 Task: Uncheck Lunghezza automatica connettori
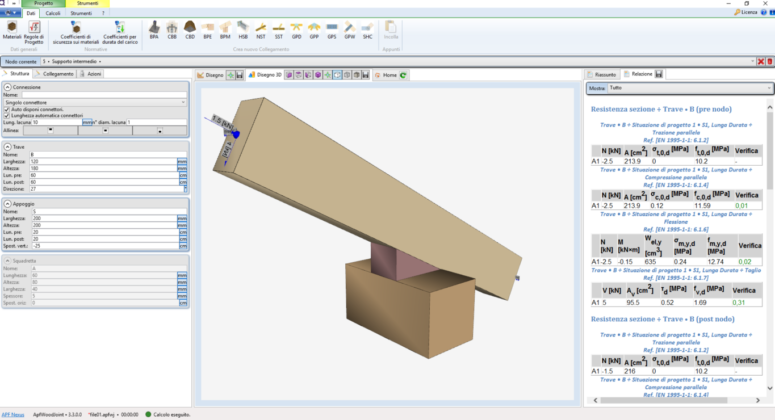6,115
